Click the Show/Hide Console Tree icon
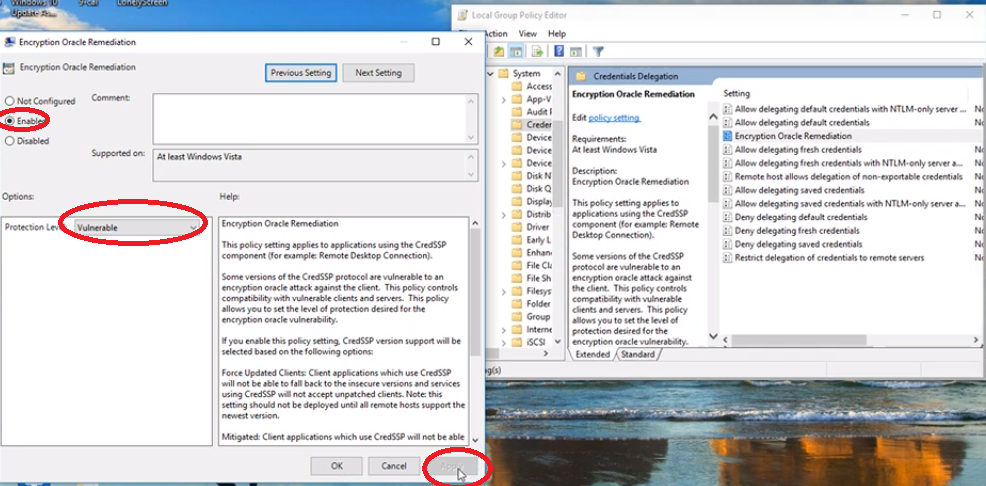986x486 pixels. (517, 52)
